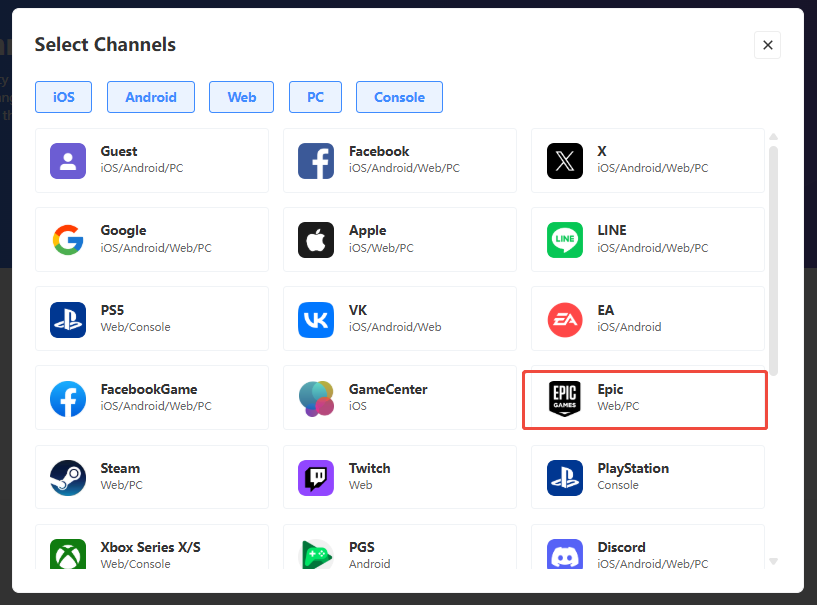Click iOS text under GameCenter
817x605 pixels.
tap(357, 406)
